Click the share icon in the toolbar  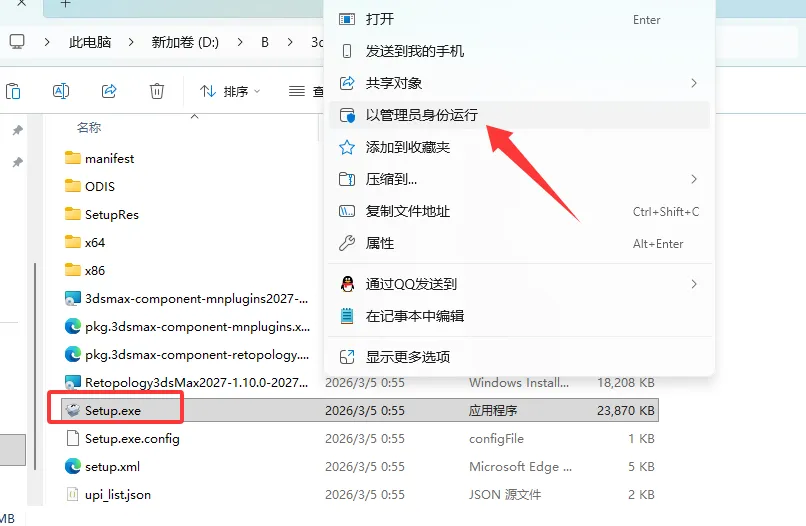pyautogui.click(x=109, y=92)
